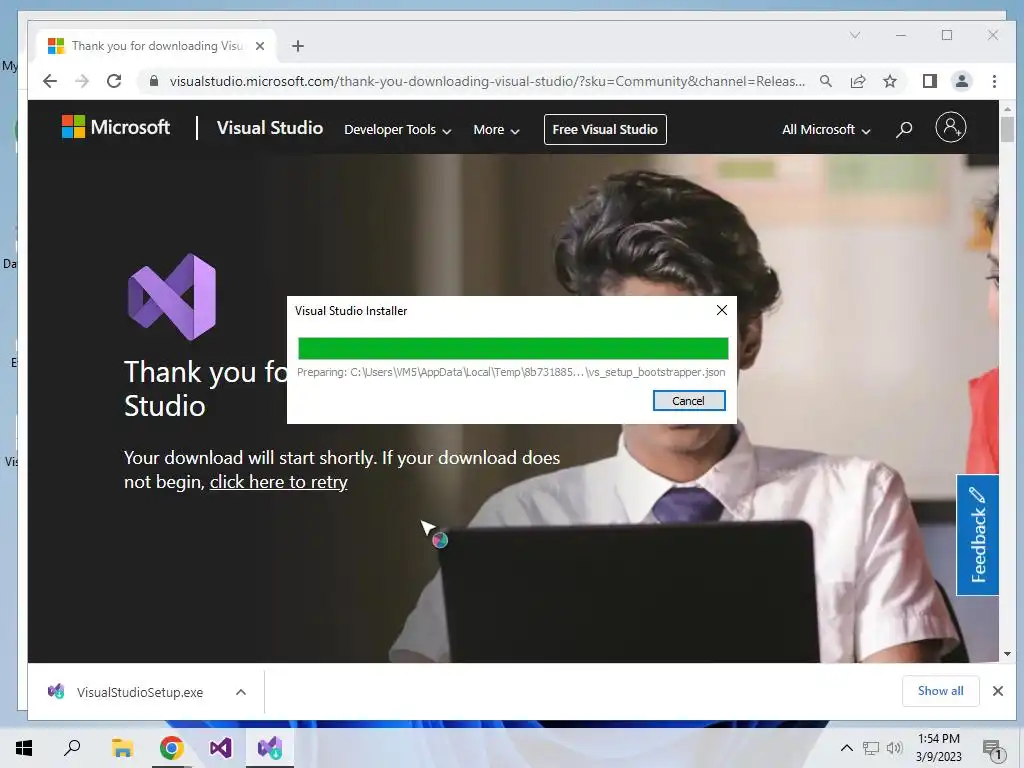Open the browser side panel icon
The image size is (1024, 768).
(929, 81)
